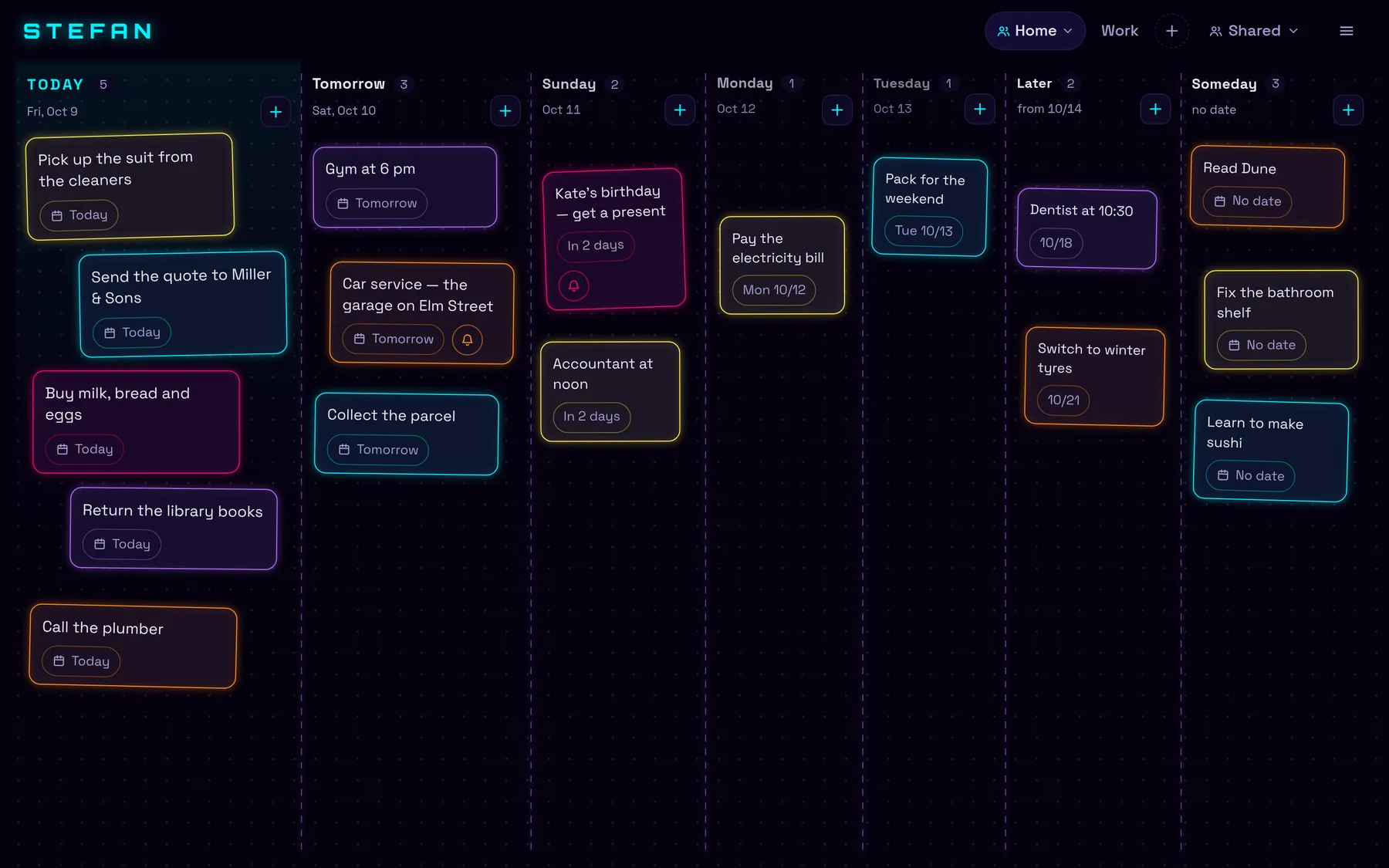The image size is (1389, 868).
Task: Click the reminder bell on Kate's birthday card
Action: (x=573, y=286)
